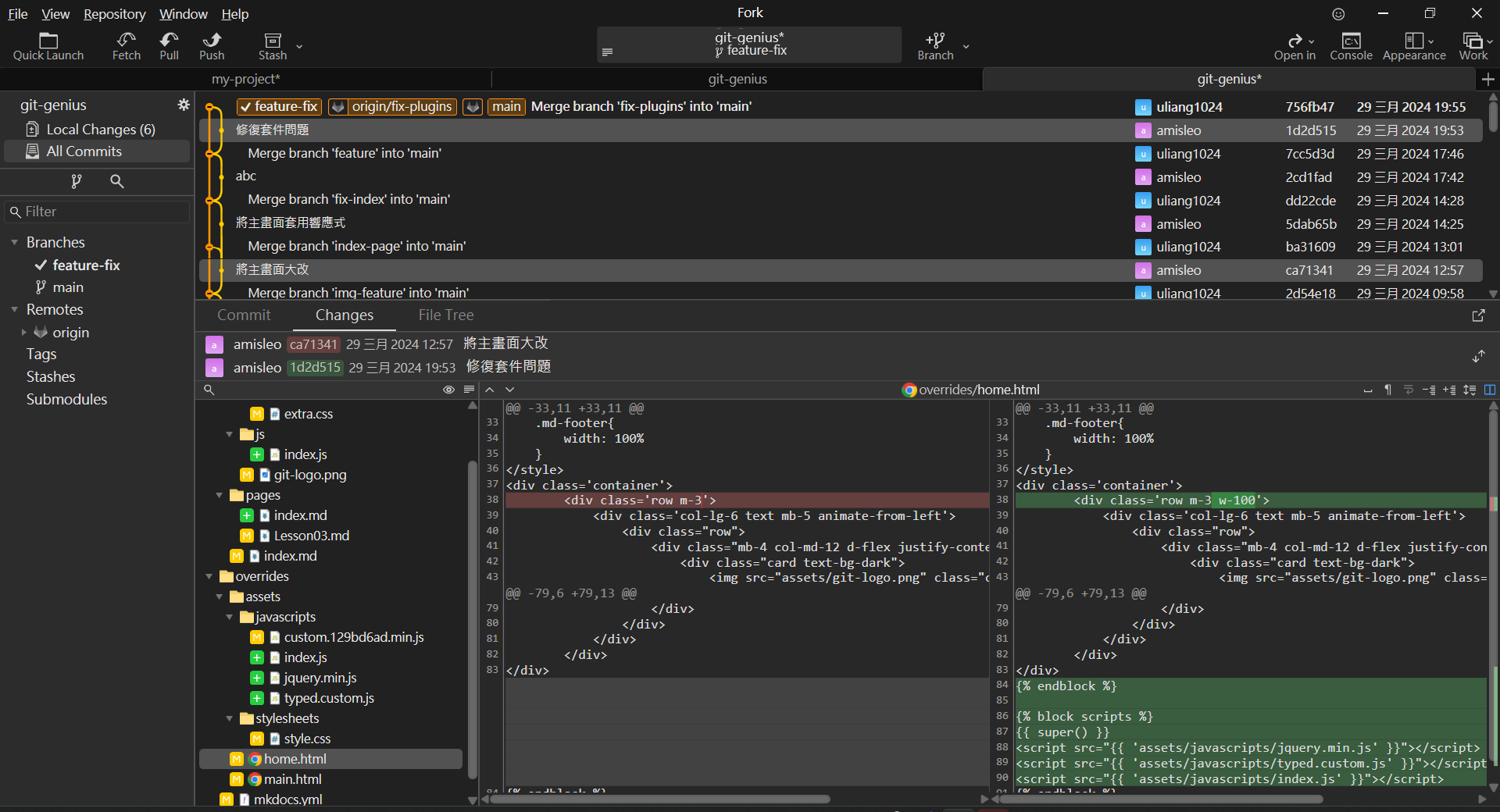Select the Lesson03.md file
The image size is (1500, 812).
tap(311, 536)
